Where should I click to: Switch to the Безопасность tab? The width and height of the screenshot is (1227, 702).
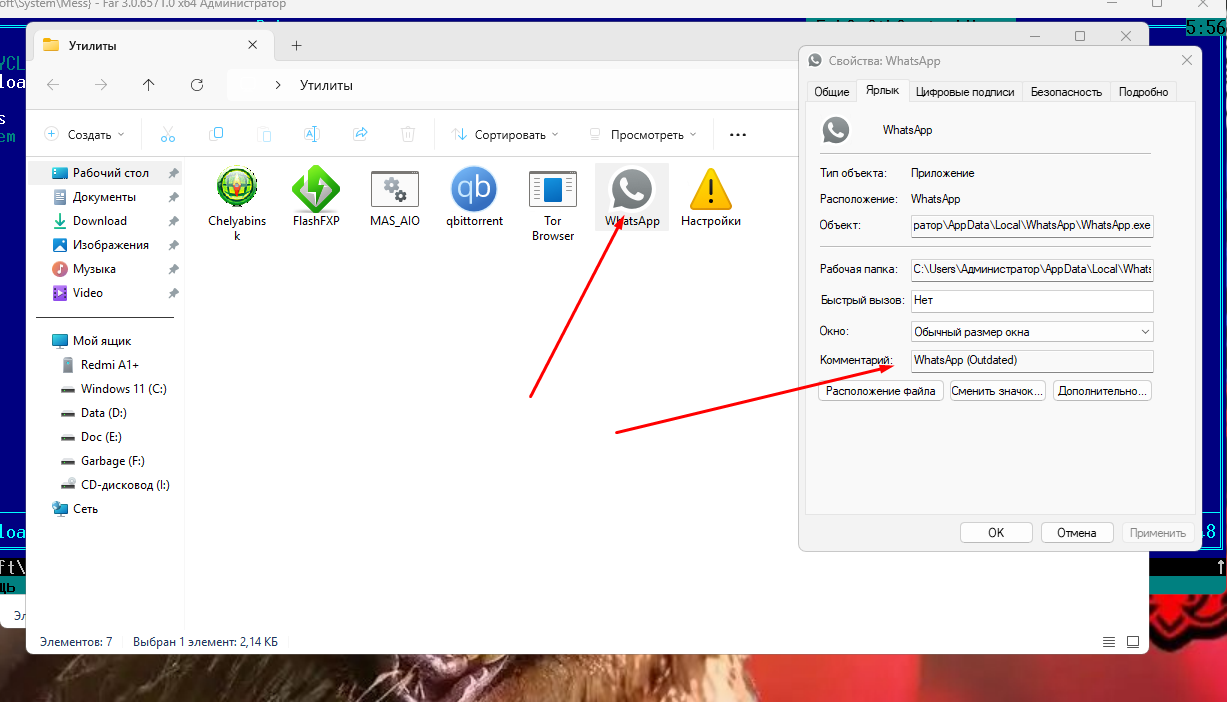[1066, 91]
